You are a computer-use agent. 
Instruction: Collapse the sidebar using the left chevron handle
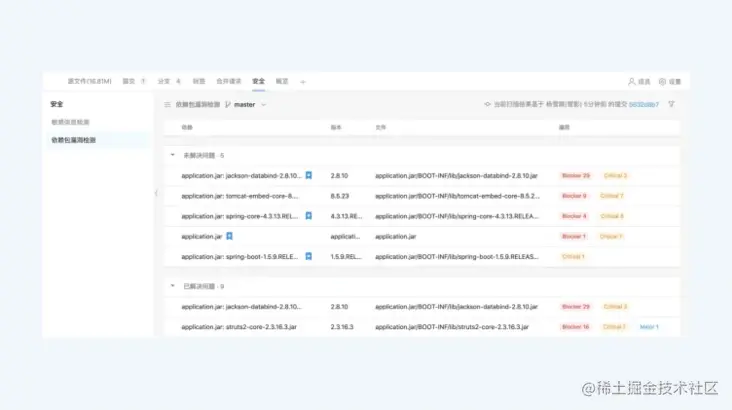point(156,193)
